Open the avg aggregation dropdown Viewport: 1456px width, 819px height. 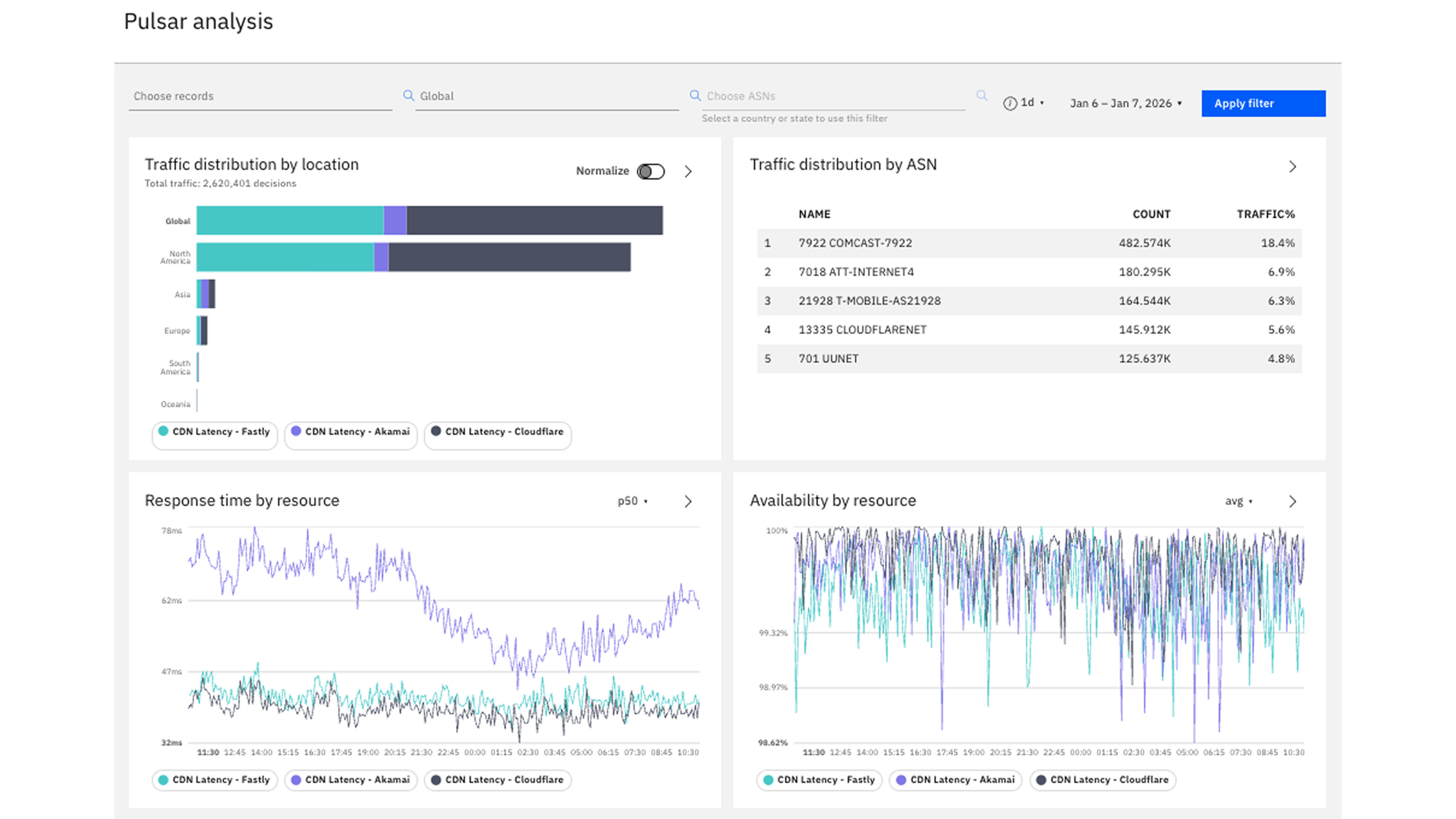1239,501
